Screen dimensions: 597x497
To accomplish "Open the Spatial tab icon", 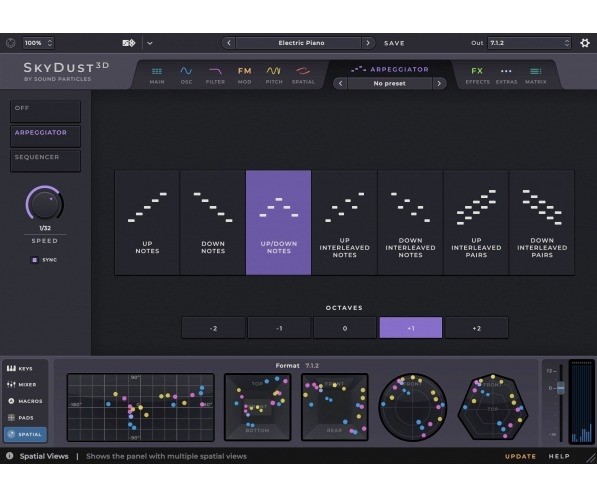I will 303,75.
